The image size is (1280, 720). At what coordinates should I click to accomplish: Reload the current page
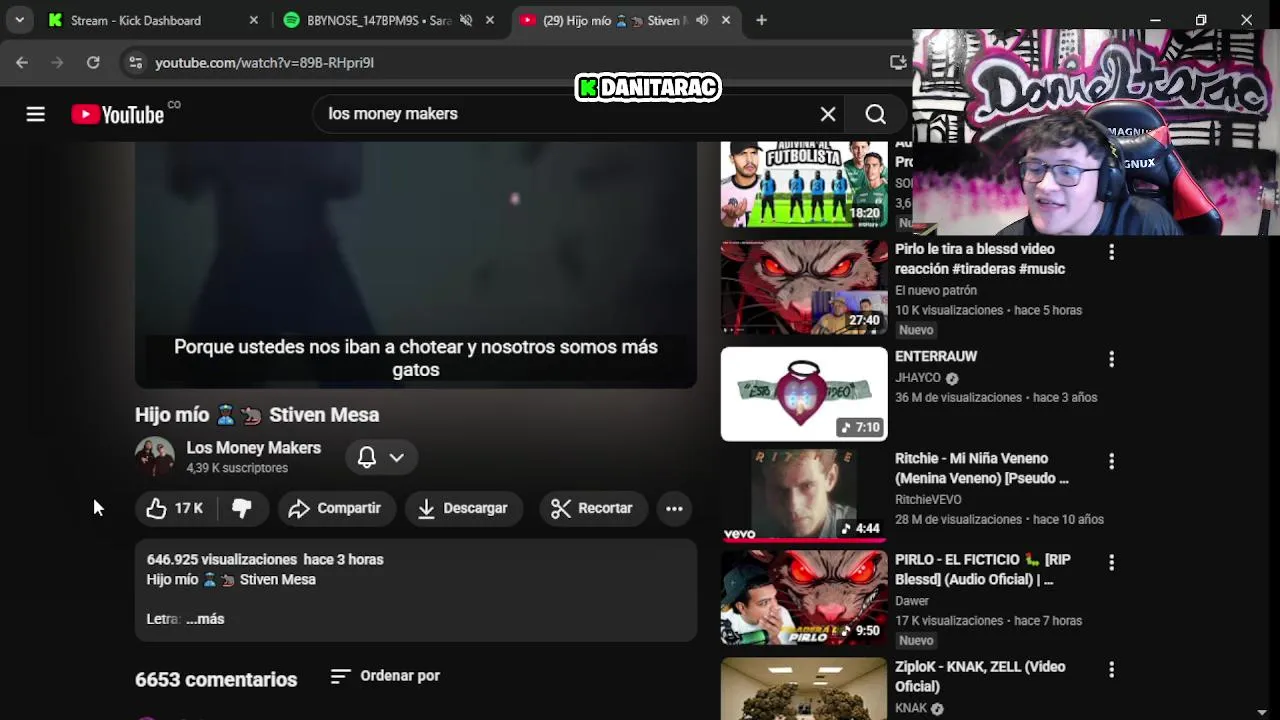(93, 62)
